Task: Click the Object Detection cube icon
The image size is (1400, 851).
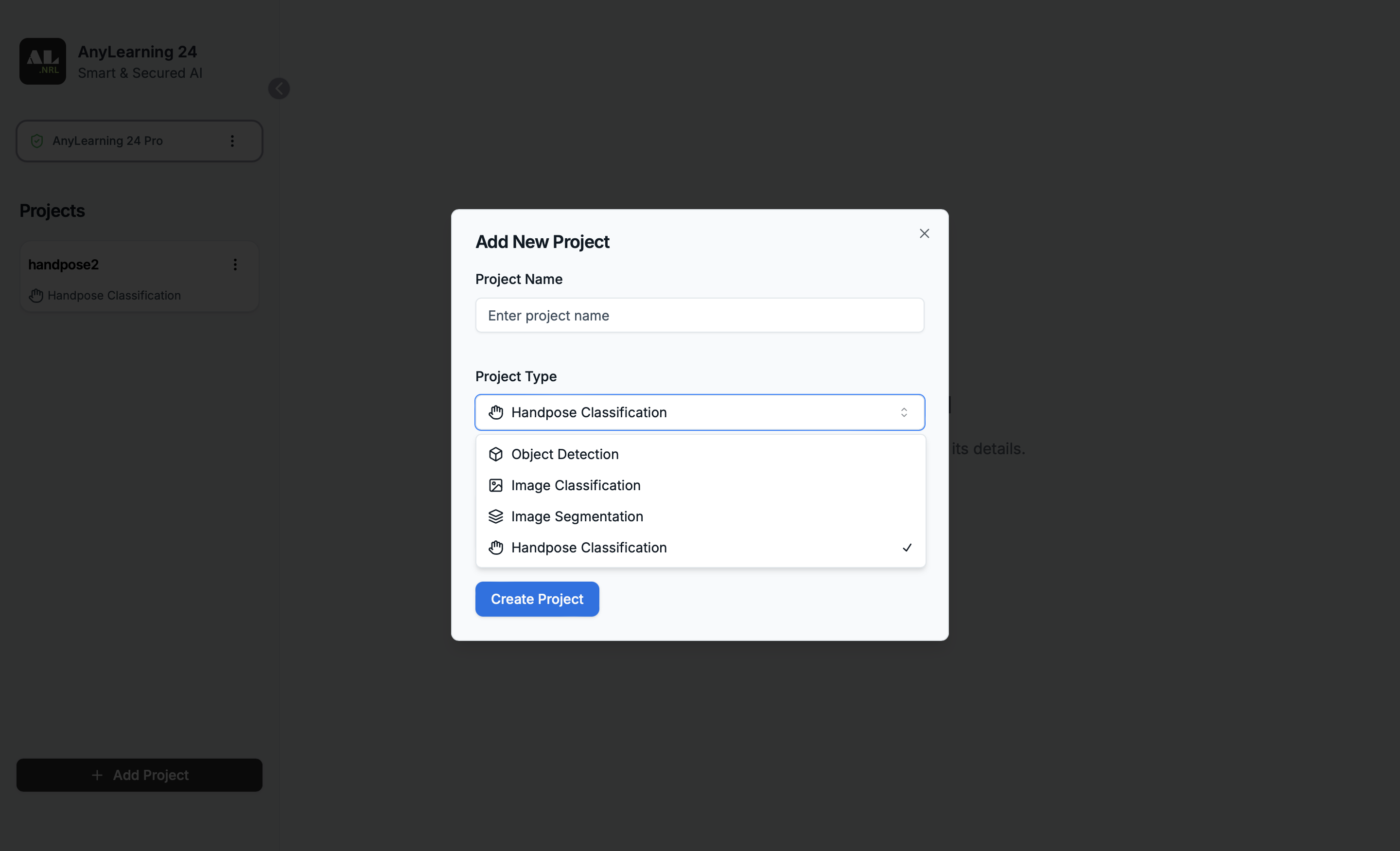Action: point(495,454)
